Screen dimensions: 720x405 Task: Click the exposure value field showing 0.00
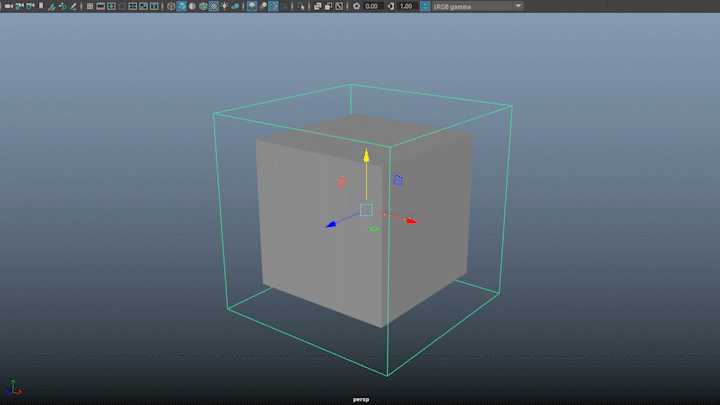point(372,6)
